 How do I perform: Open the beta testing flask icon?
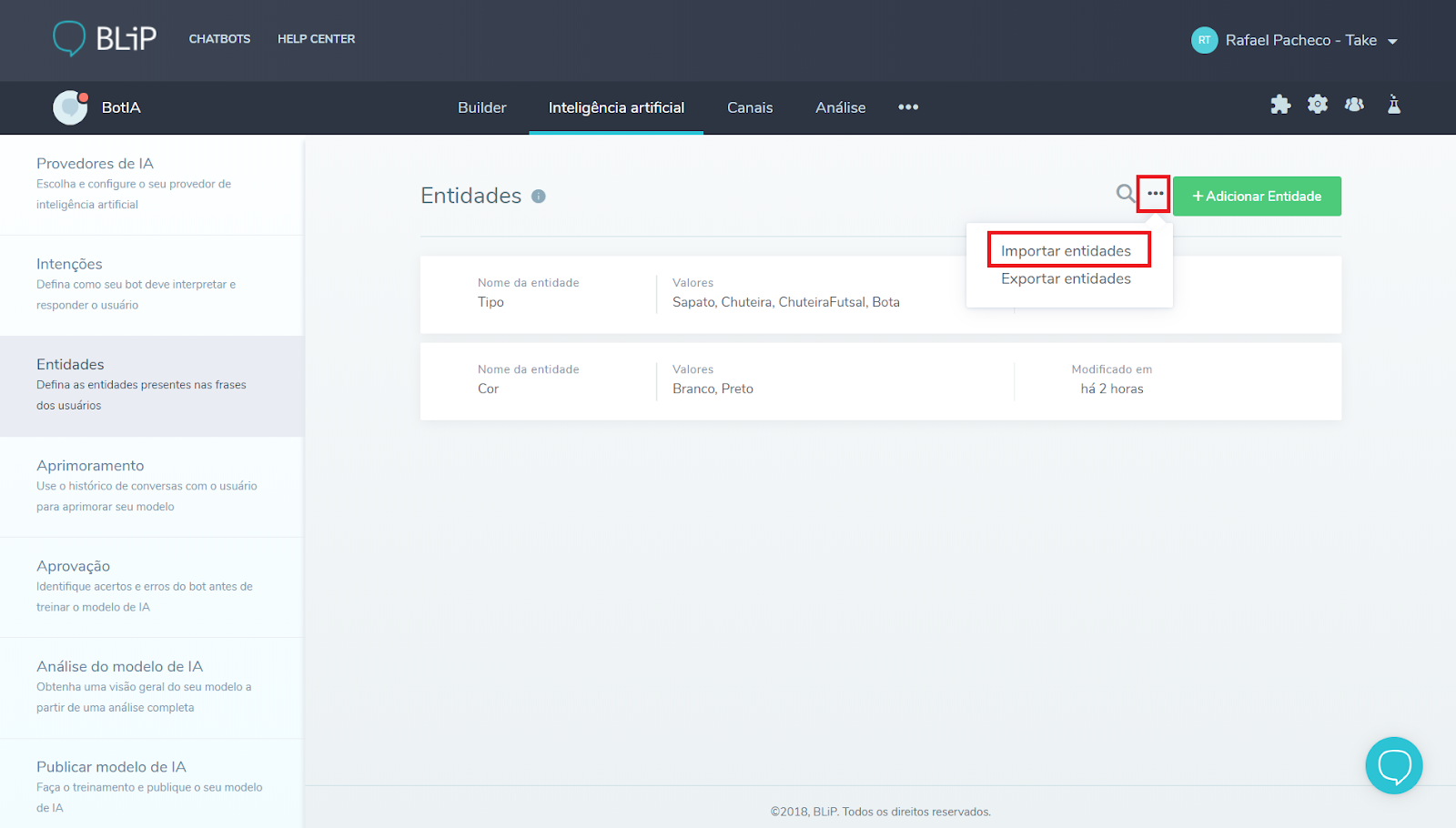pos(1393,105)
